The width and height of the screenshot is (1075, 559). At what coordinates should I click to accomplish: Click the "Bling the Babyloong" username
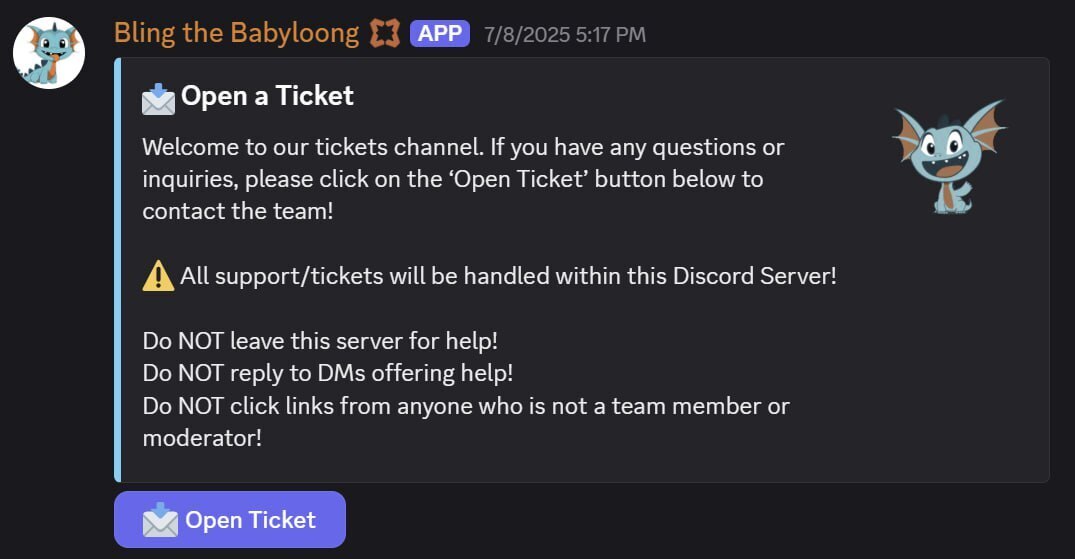[x=236, y=33]
